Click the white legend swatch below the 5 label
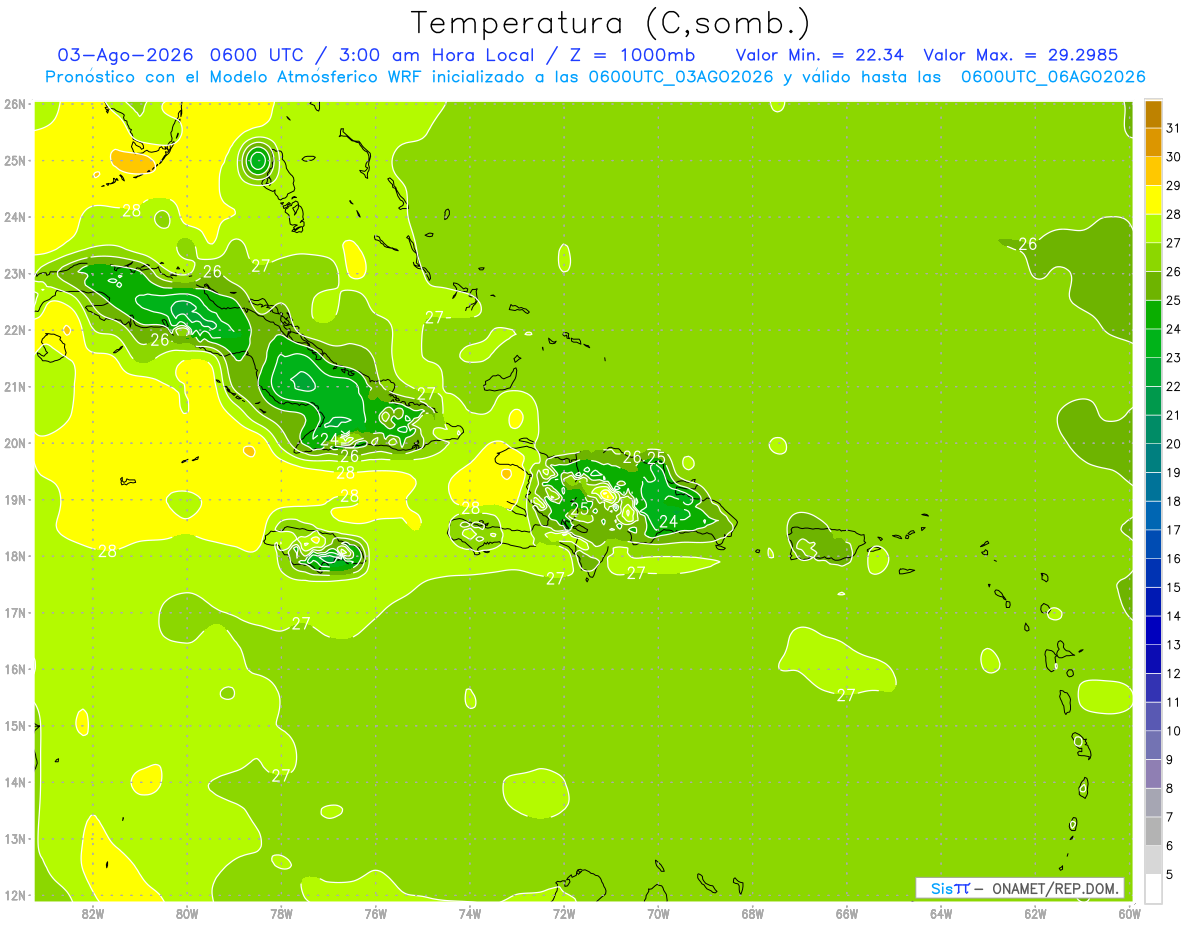This screenshot has height=927, width=1200. coord(1153,888)
